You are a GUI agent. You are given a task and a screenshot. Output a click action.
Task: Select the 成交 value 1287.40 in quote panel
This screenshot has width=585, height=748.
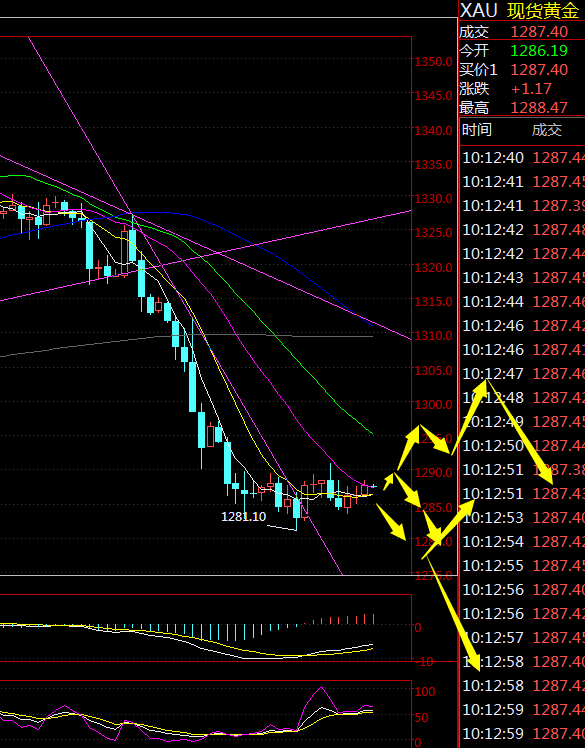tap(539, 32)
